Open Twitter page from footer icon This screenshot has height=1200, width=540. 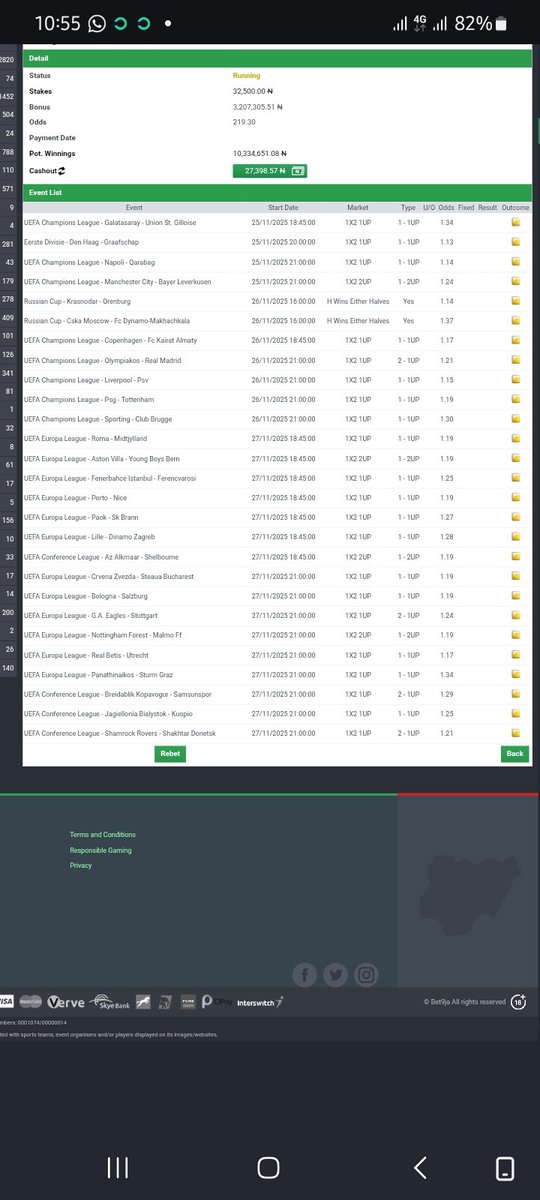(x=336, y=974)
